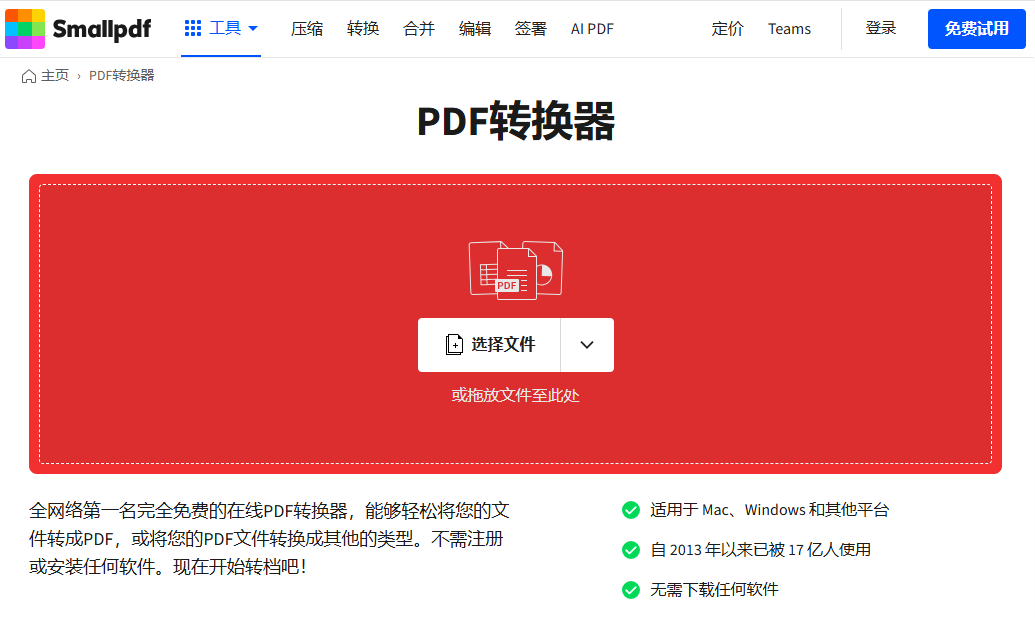Click green checkmark beside Mac、Windows text
Viewport: 1035px width, 618px height.
(x=631, y=510)
